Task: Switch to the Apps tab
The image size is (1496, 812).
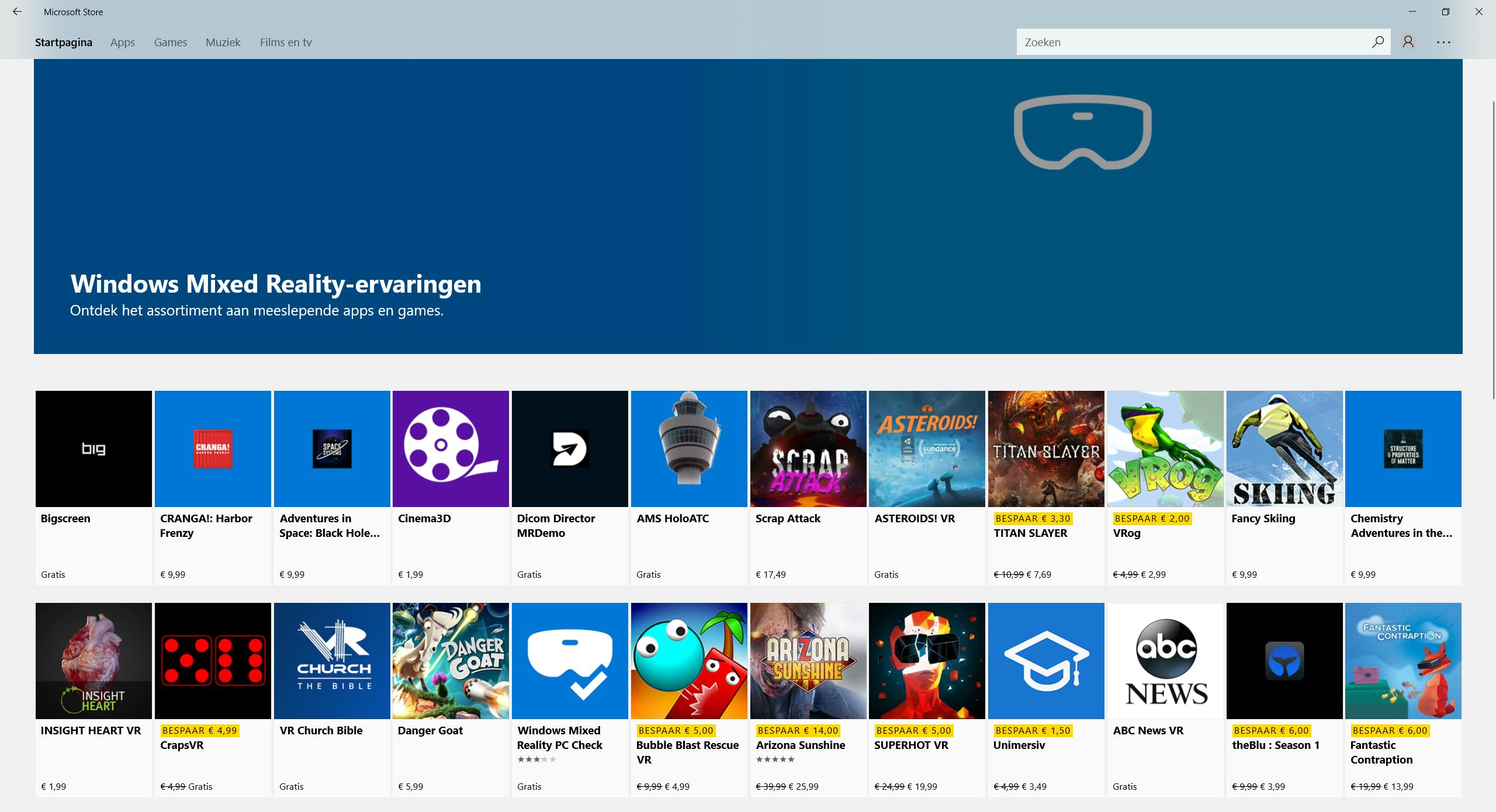Action: coord(123,42)
